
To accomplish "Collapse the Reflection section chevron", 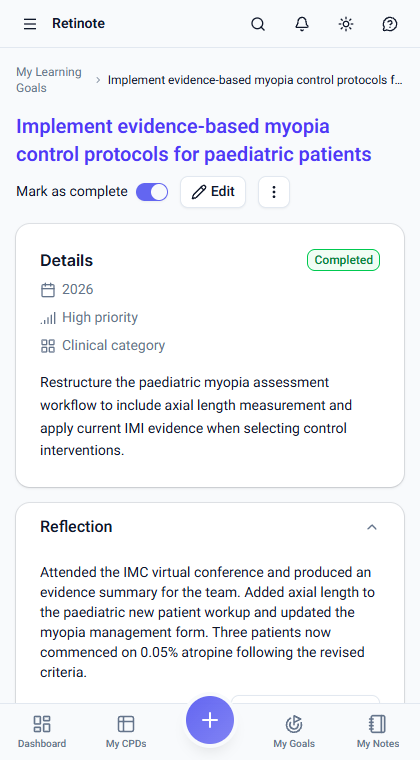I will click(x=372, y=527).
